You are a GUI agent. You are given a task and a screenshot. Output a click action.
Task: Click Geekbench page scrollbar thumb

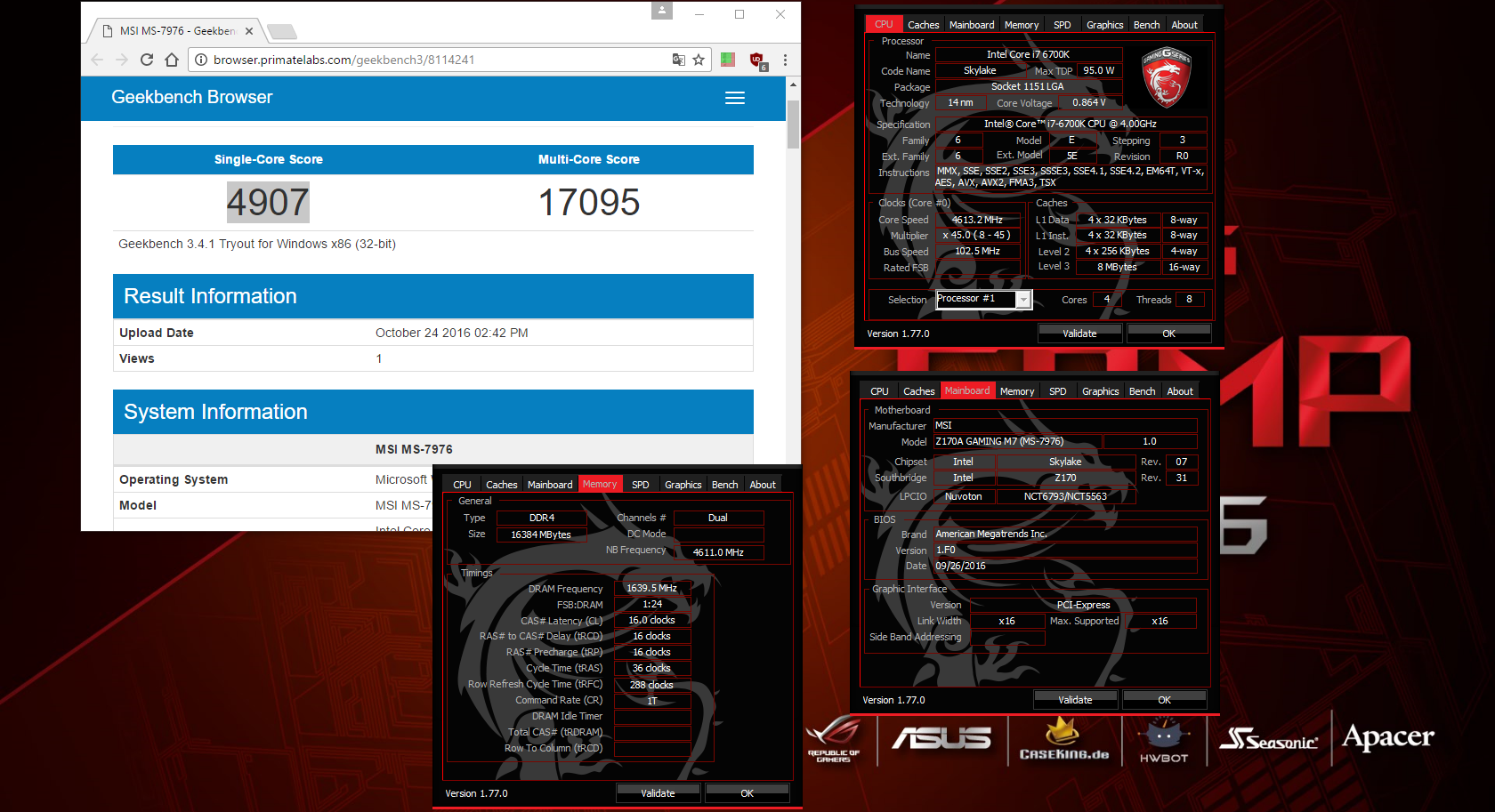[x=793, y=124]
